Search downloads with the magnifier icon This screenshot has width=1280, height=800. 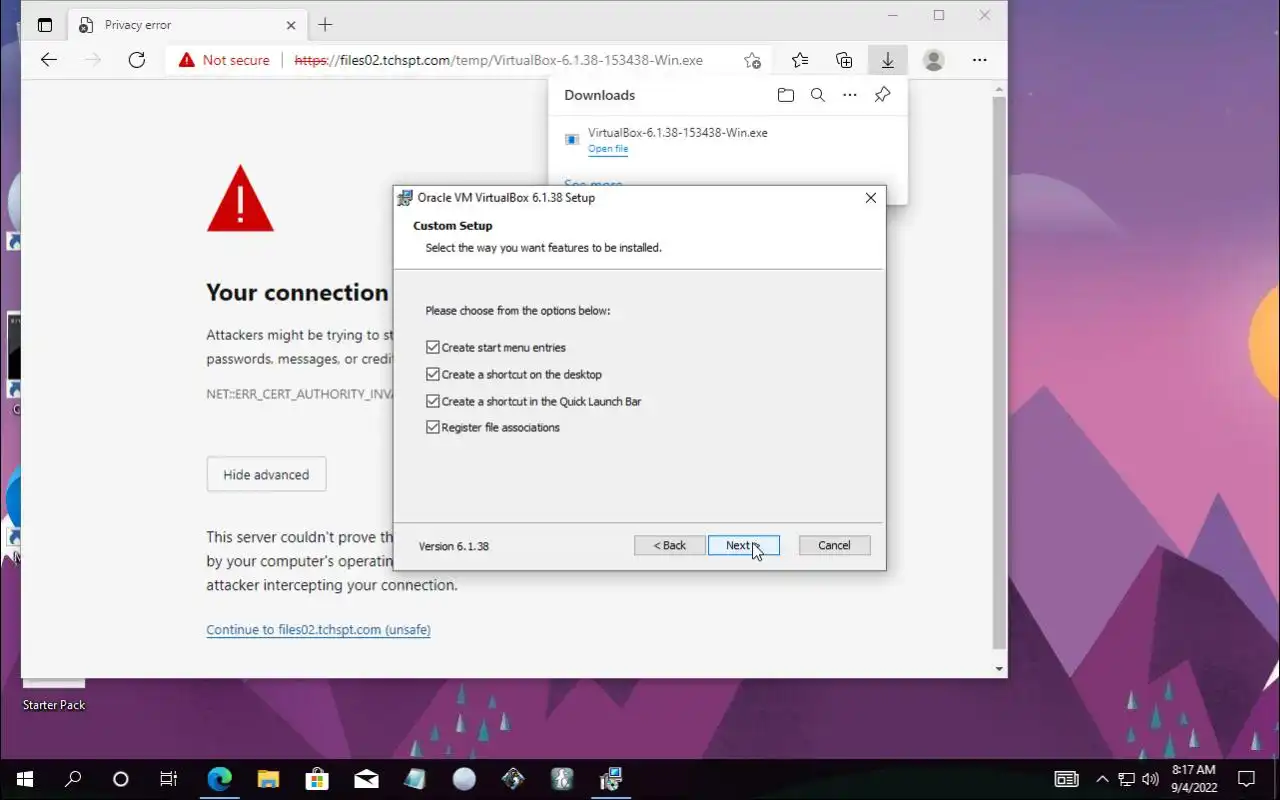pos(818,95)
